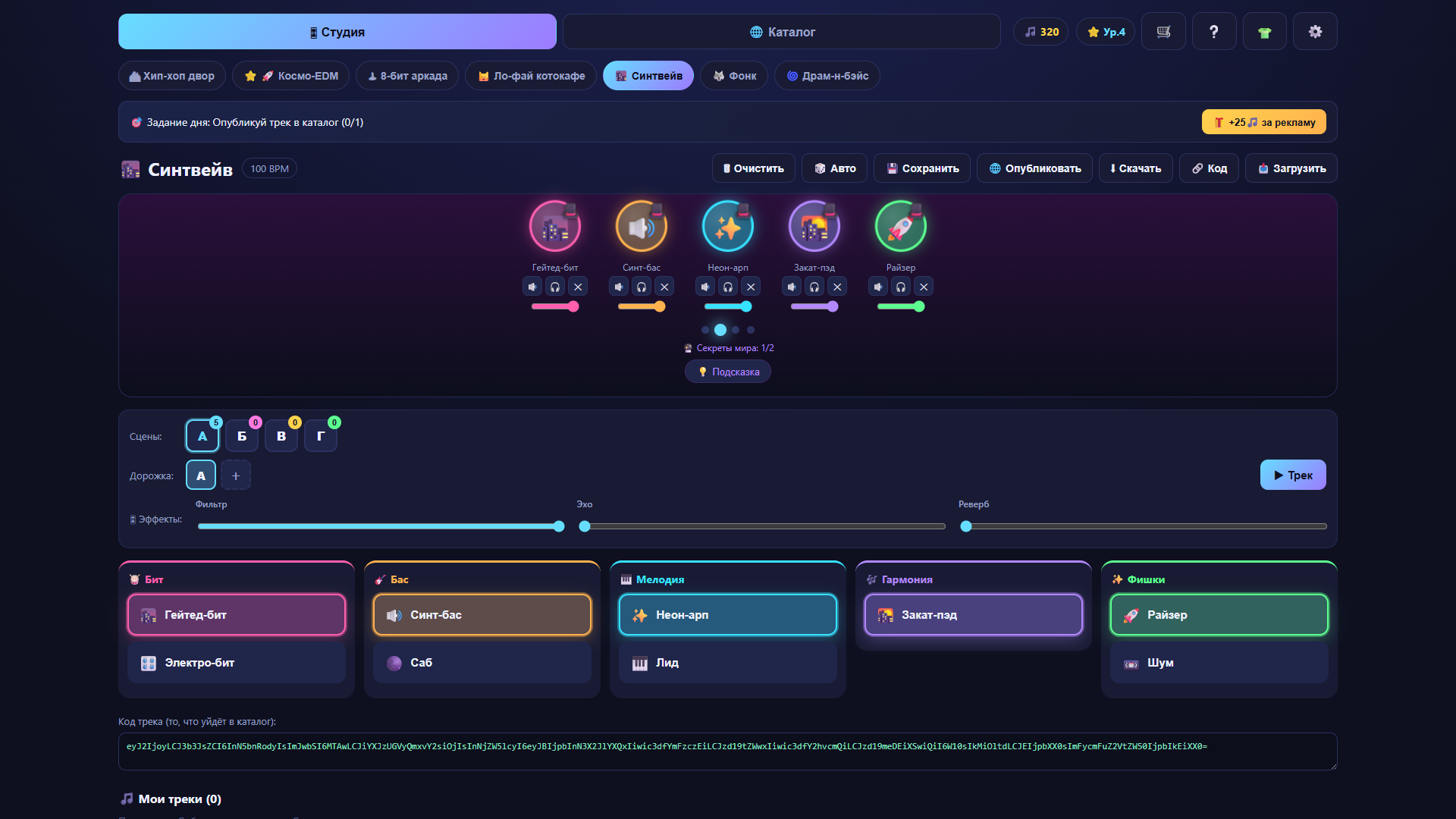Screen dimensions: 1456x819
Task: Open the shop cart icon
Action: click(x=1163, y=32)
